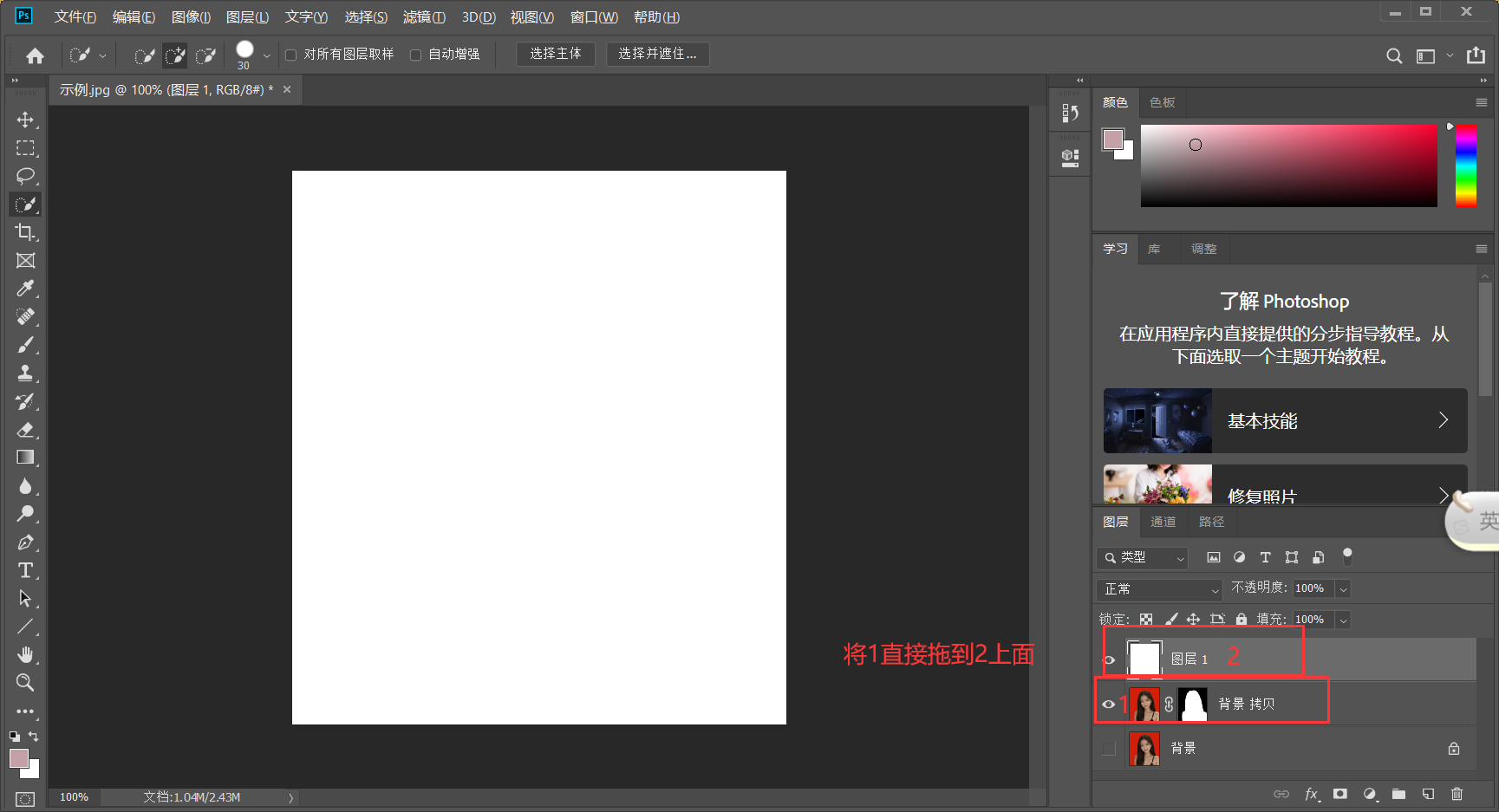Image resolution: width=1499 pixels, height=812 pixels.
Task: Open the 正常 blend mode dropdown
Action: tap(1159, 589)
